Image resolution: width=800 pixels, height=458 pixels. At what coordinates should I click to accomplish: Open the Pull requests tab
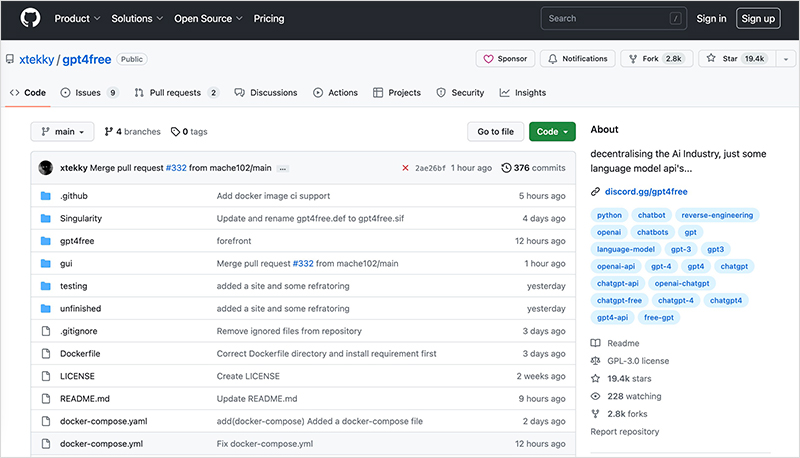pos(177,93)
